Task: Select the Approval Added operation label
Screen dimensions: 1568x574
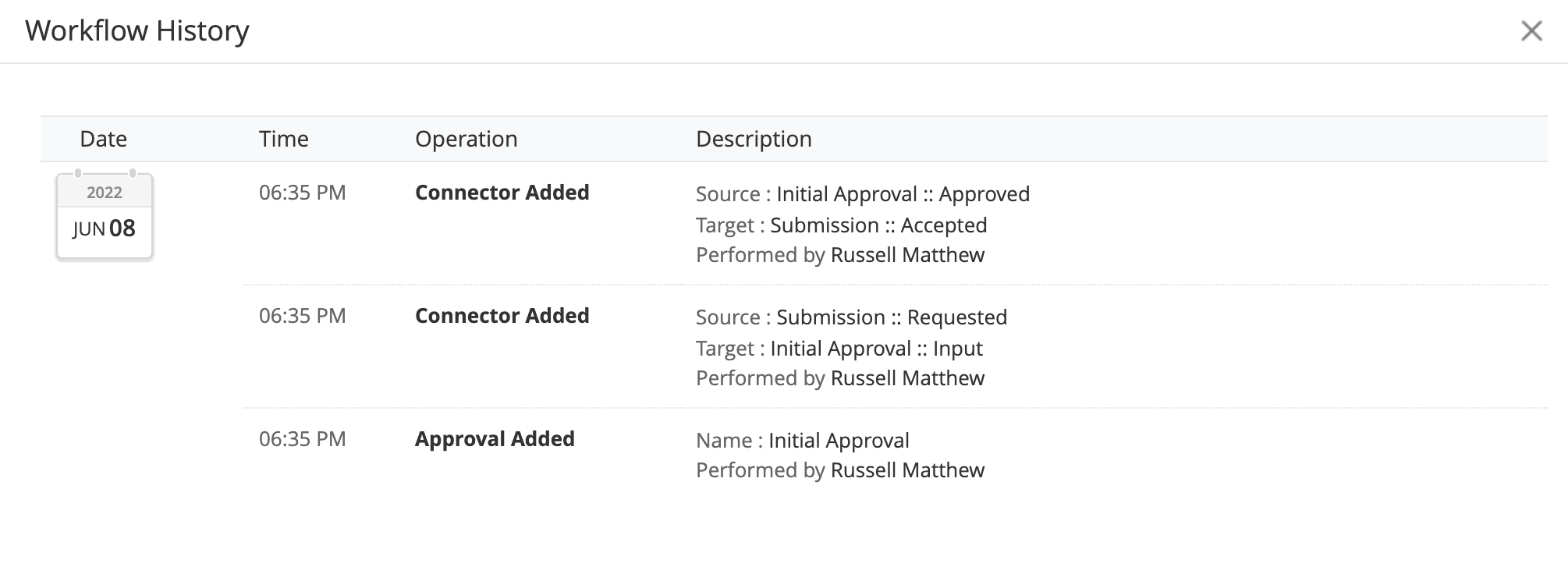Action: coord(495,439)
